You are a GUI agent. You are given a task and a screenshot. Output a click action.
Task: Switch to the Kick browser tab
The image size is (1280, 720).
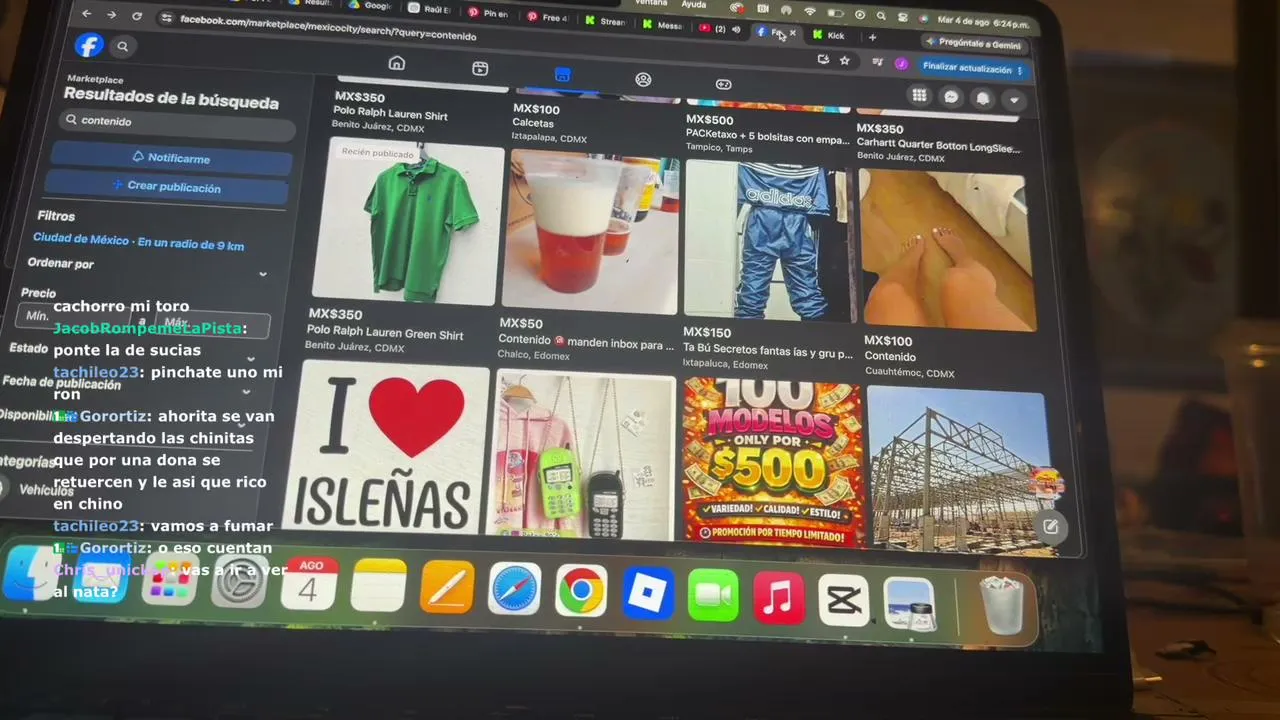pos(830,35)
